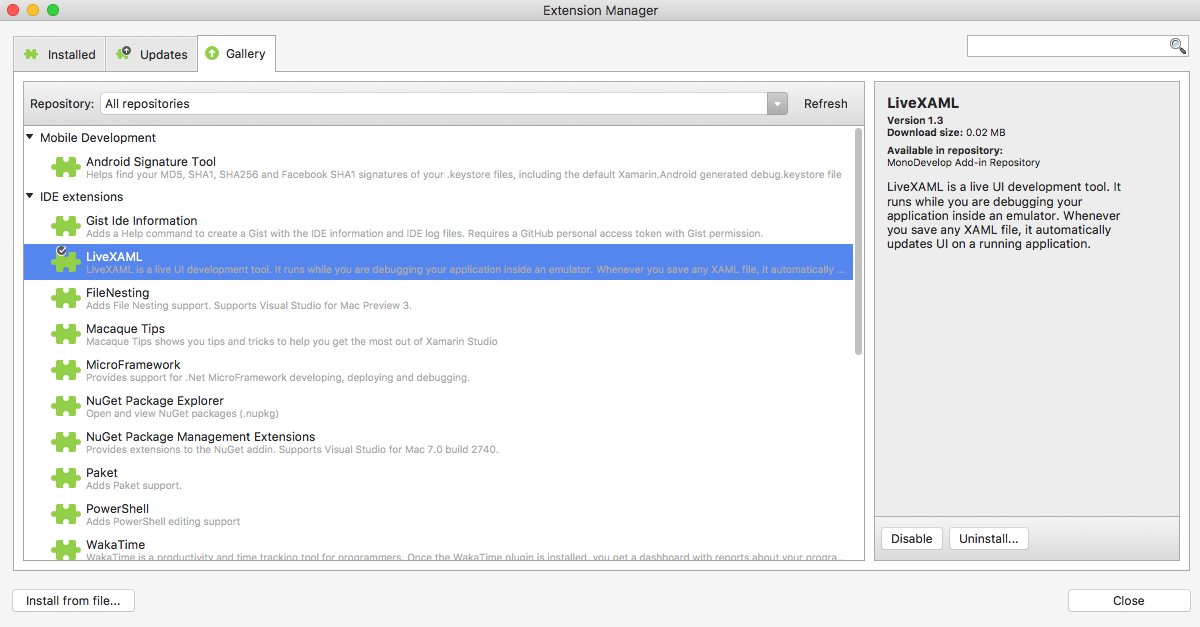Screen dimensions: 1200x627
Task: Switch to the Gallery tab
Action: coord(236,53)
